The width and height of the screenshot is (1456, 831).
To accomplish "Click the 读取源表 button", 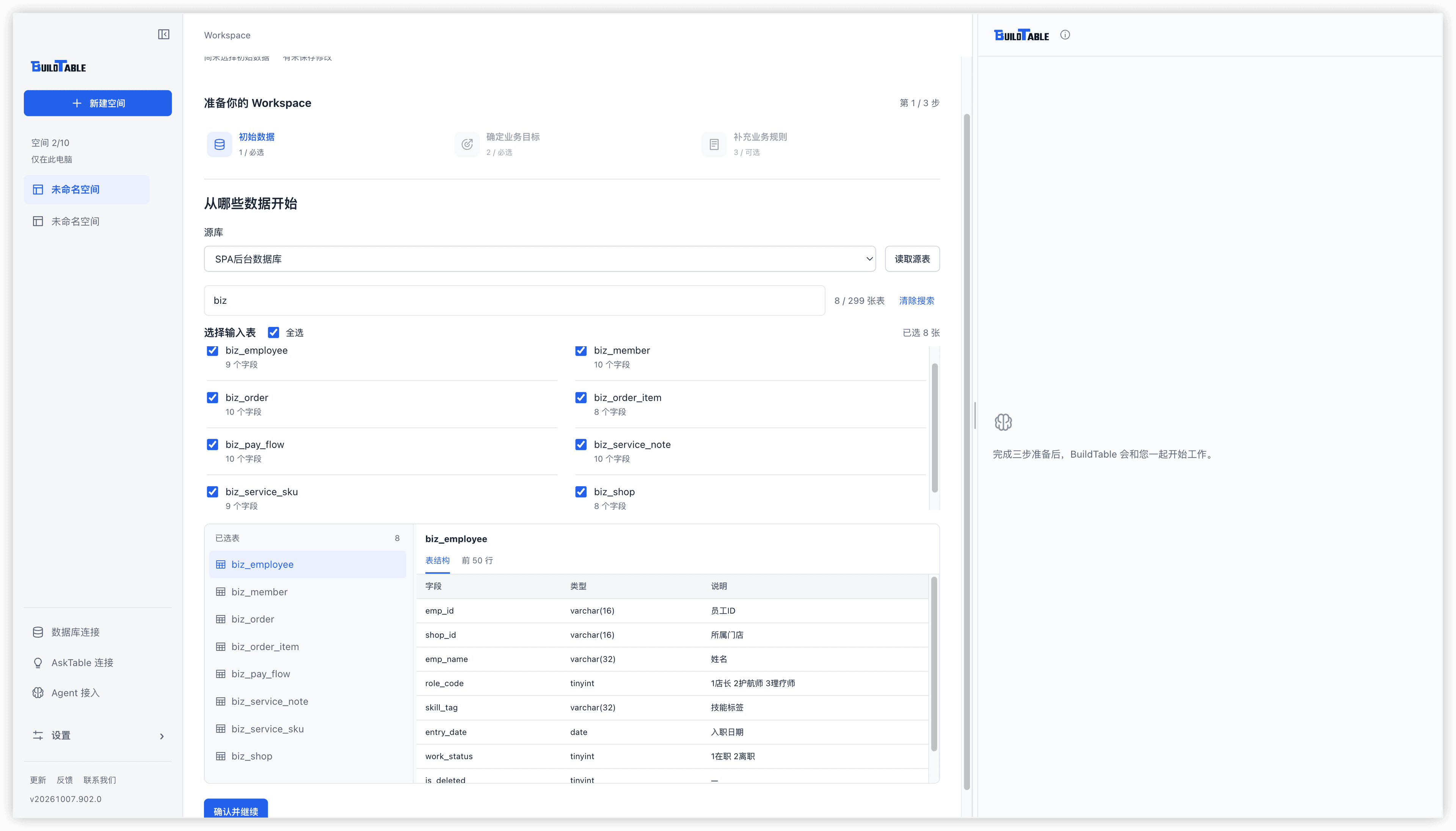I will [912, 259].
